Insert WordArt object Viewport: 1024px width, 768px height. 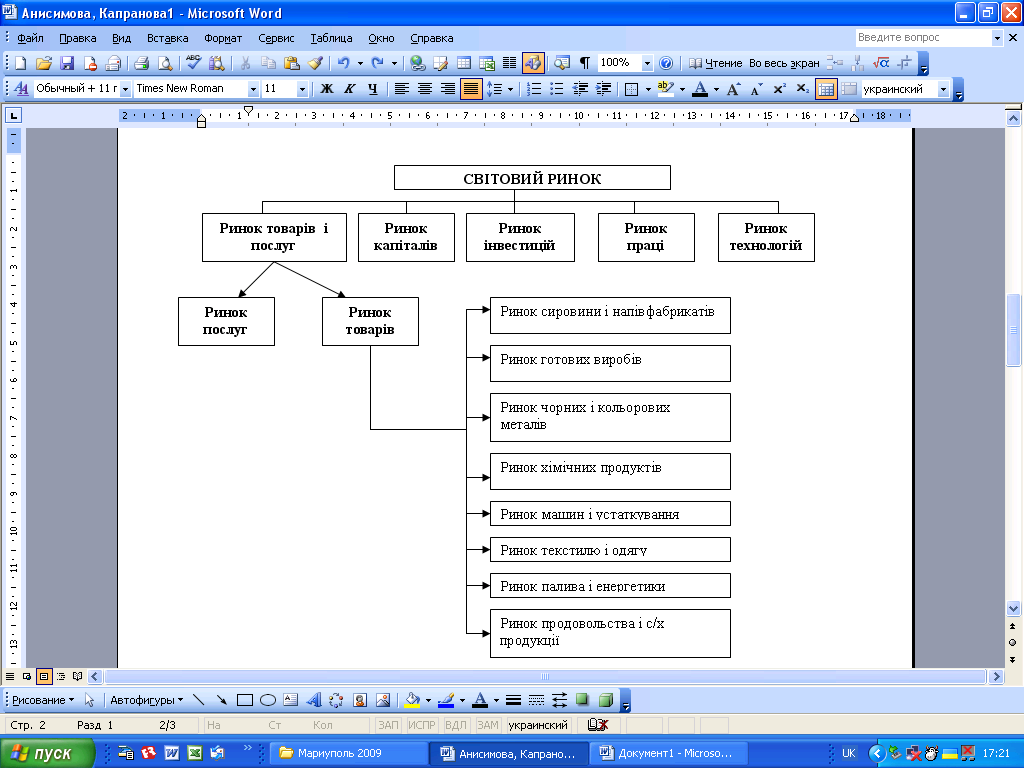tap(313, 700)
